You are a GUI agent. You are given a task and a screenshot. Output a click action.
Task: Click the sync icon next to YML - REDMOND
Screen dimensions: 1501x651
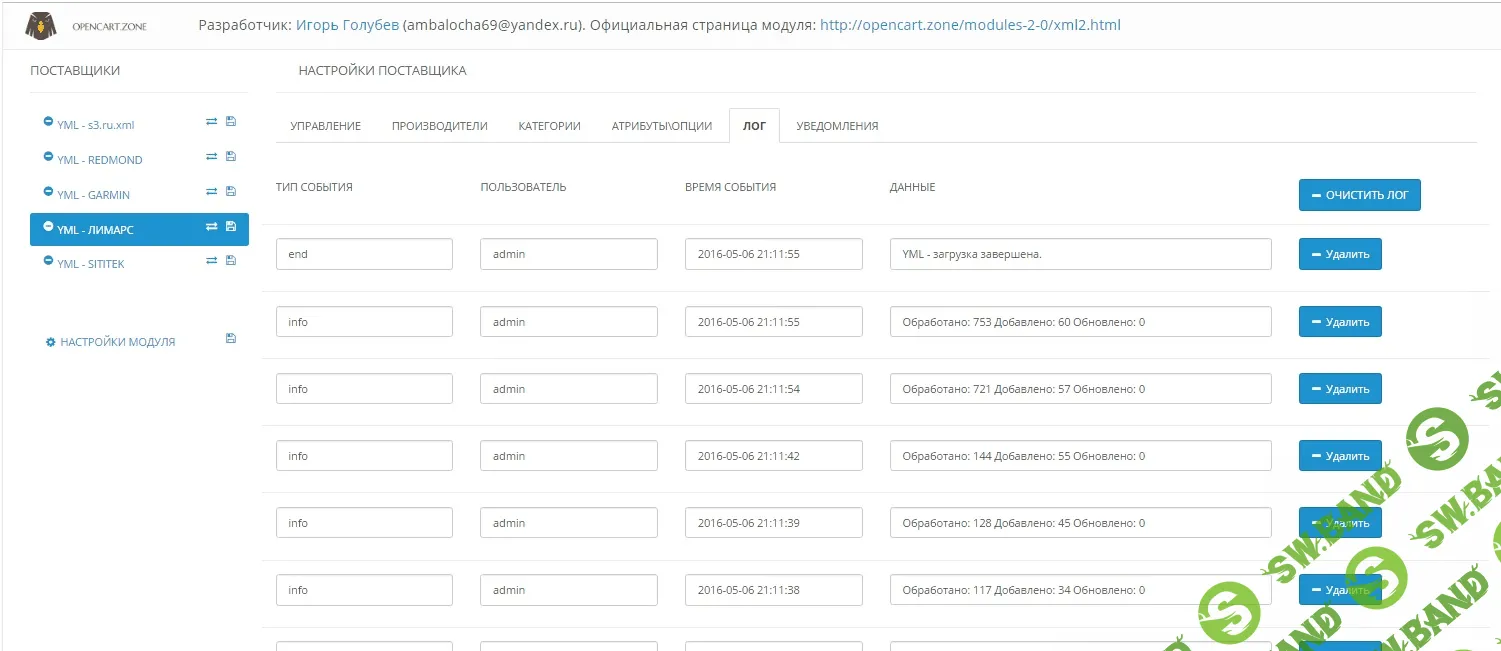tap(211, 156)
